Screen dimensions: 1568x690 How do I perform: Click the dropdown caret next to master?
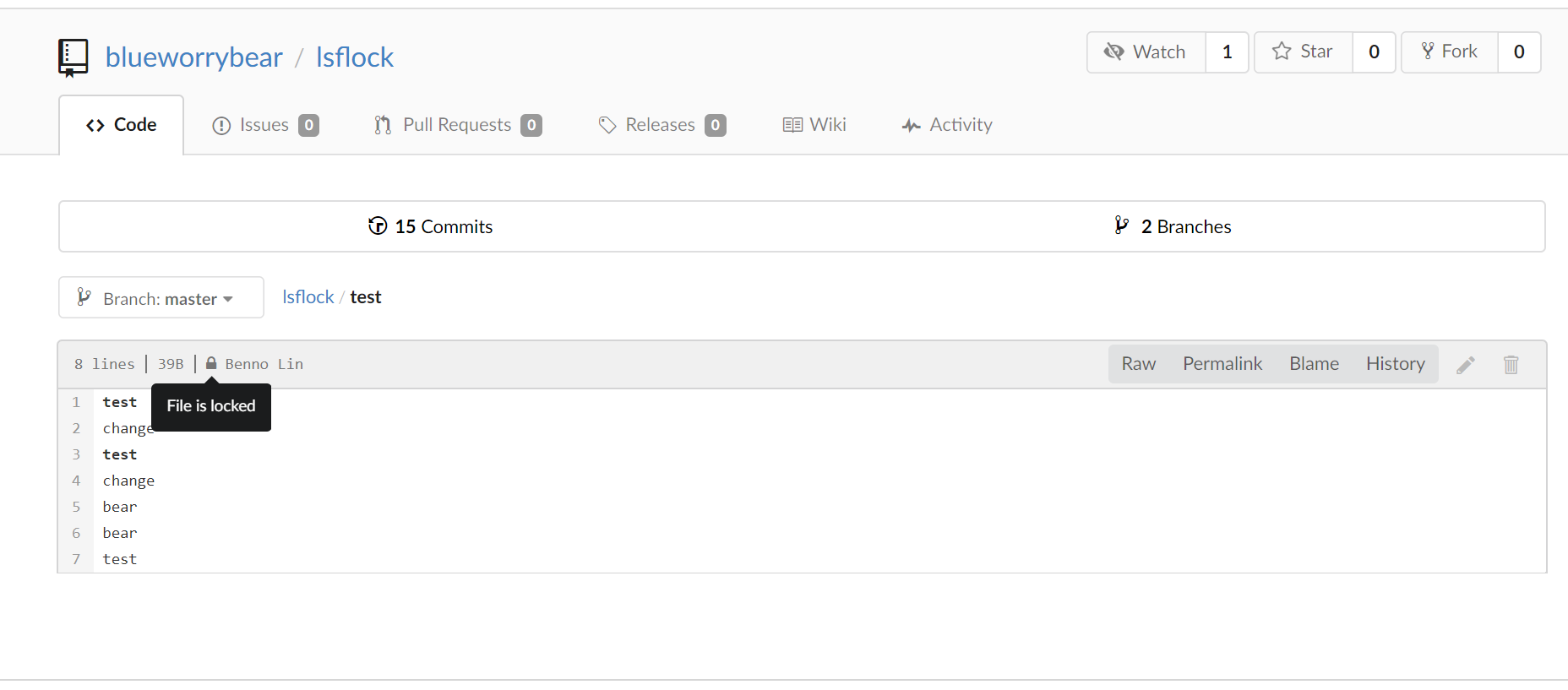click(228, 300)
